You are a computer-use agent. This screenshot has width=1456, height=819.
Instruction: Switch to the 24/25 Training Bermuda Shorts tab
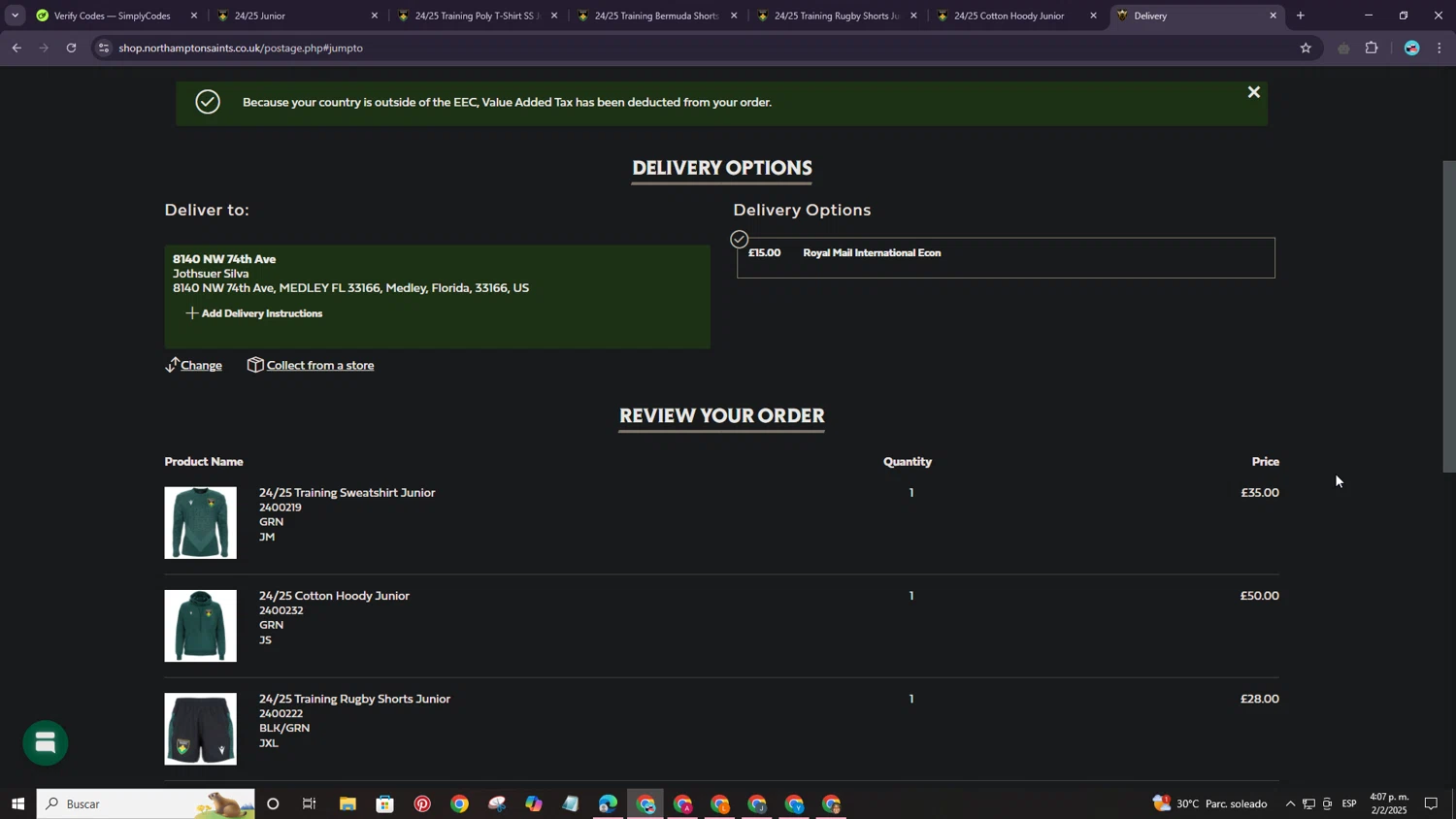(x=655, y=16)
